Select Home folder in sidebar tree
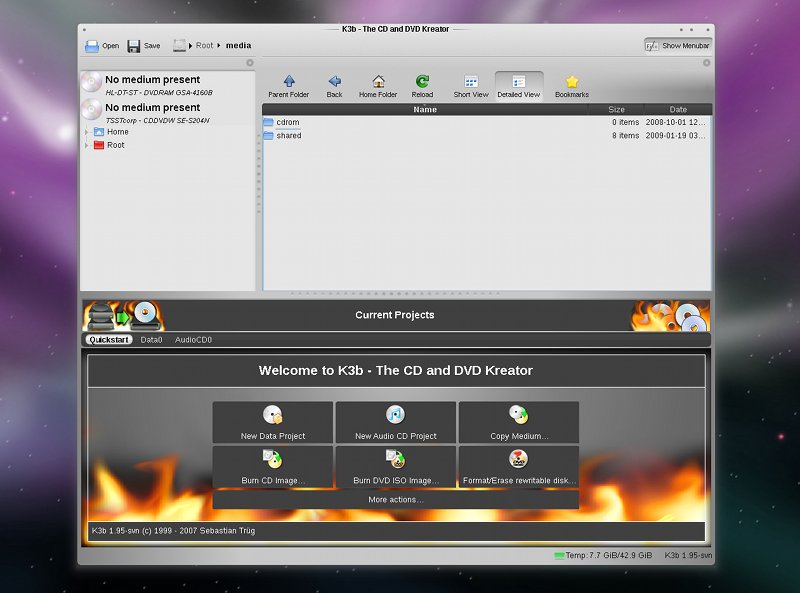The height and width of the screenshot is (593, 800). pos(111,132)
